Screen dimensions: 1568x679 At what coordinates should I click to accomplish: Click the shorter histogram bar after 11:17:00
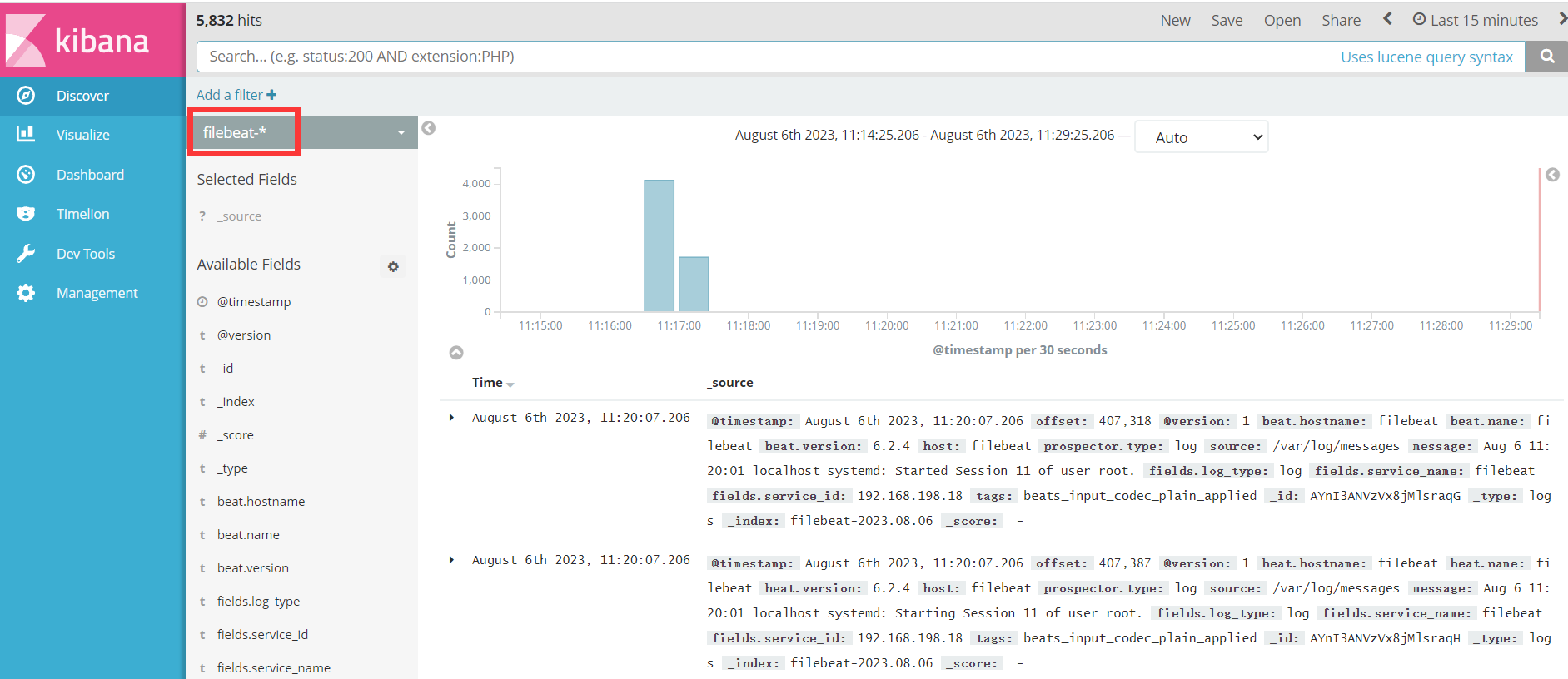click(694, 284)
